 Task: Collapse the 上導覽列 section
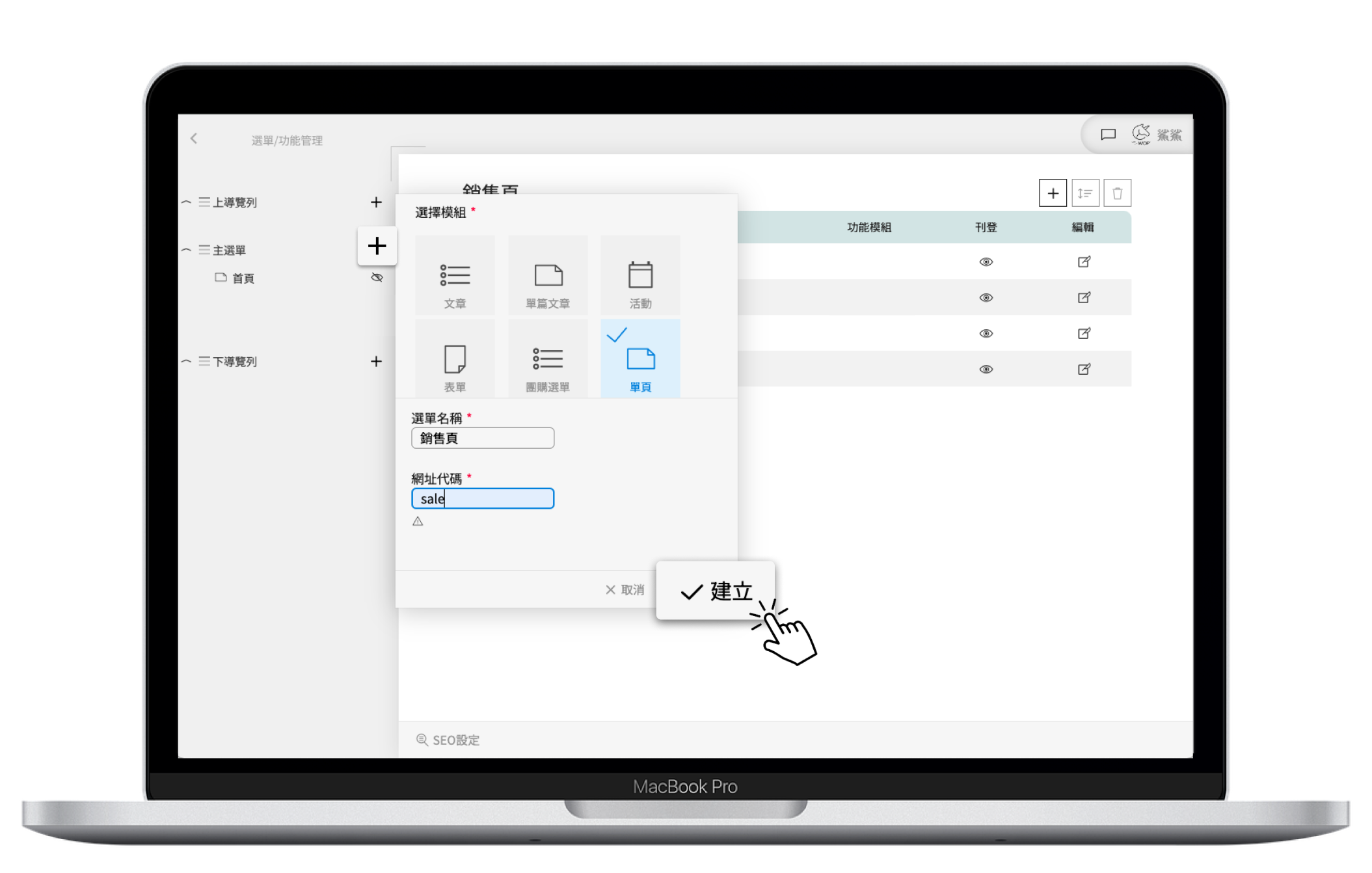pos(186,202)
